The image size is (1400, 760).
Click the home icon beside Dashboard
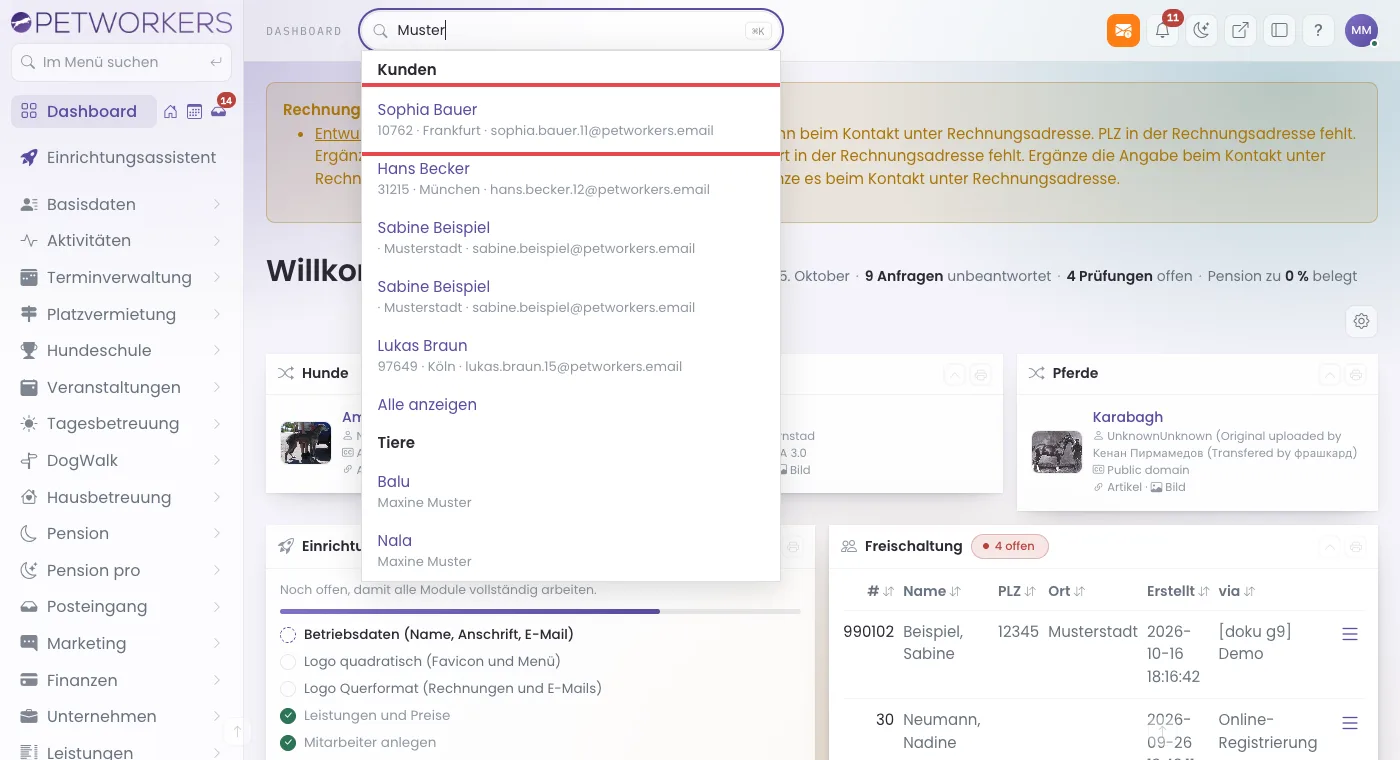coord(170,112)
